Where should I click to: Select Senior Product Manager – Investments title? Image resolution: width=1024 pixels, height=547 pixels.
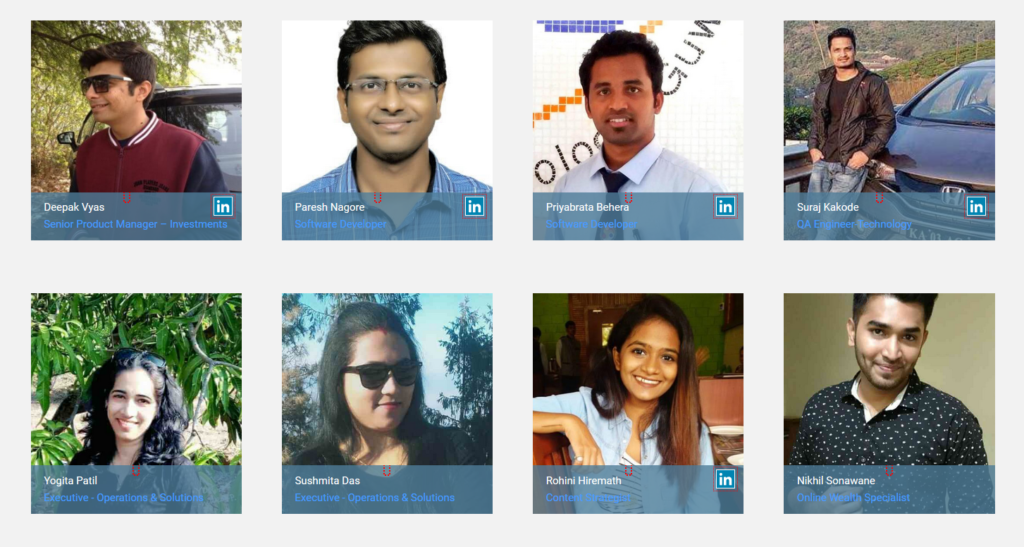coord(136,224)
